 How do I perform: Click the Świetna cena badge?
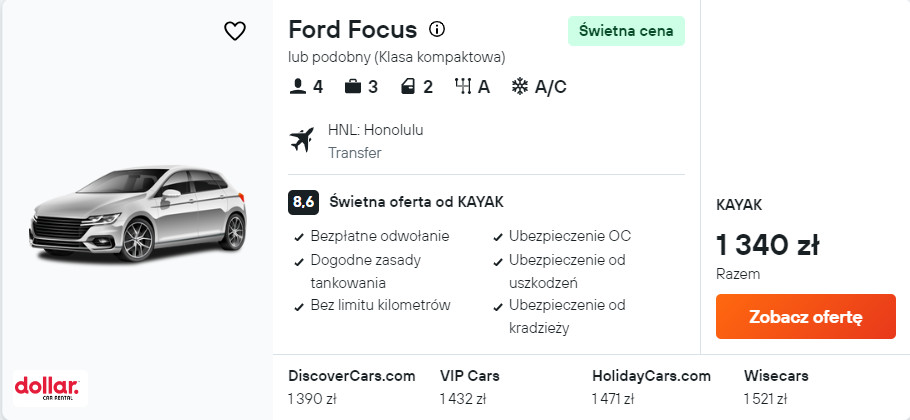[626, 31]
